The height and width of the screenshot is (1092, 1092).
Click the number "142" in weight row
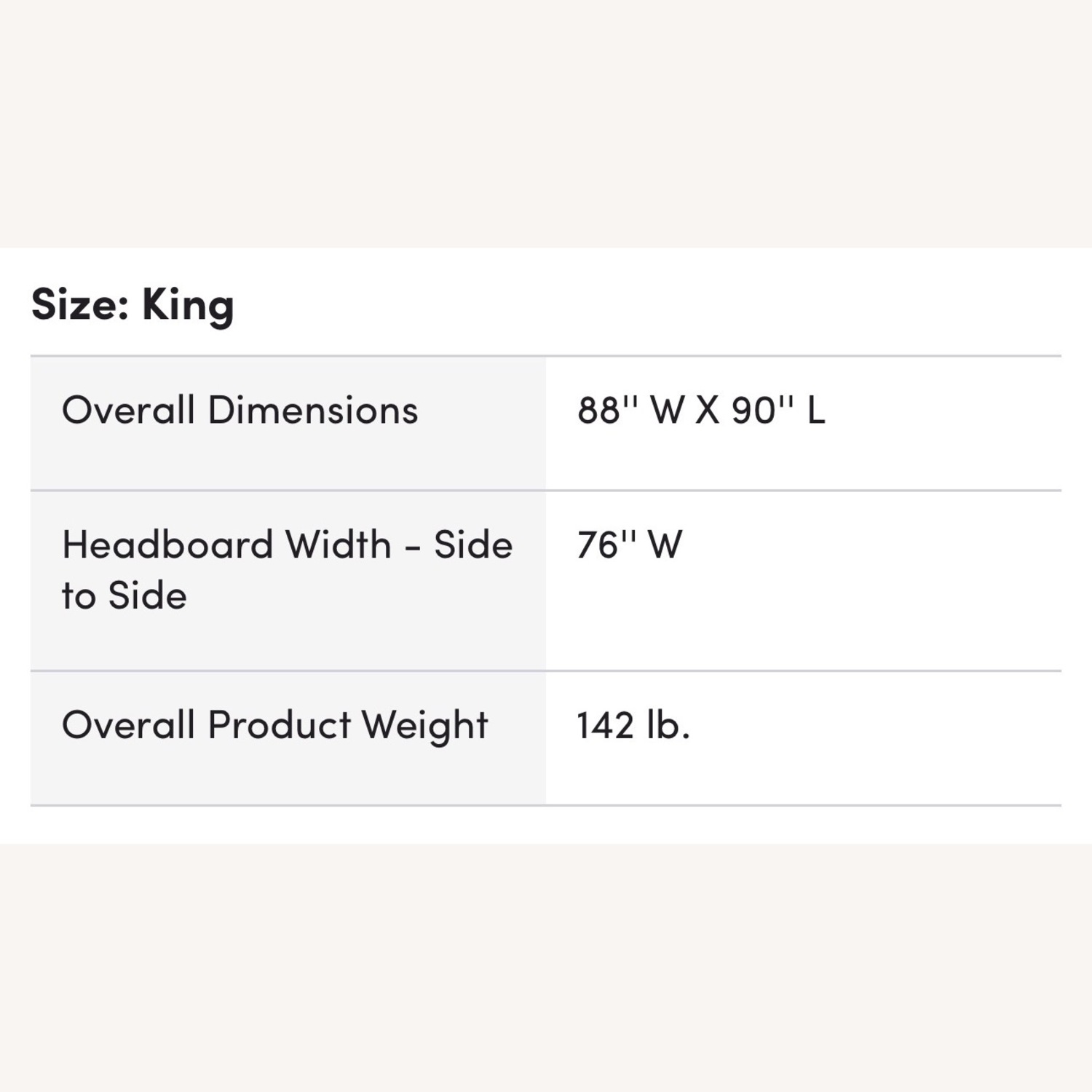(606, 725)
